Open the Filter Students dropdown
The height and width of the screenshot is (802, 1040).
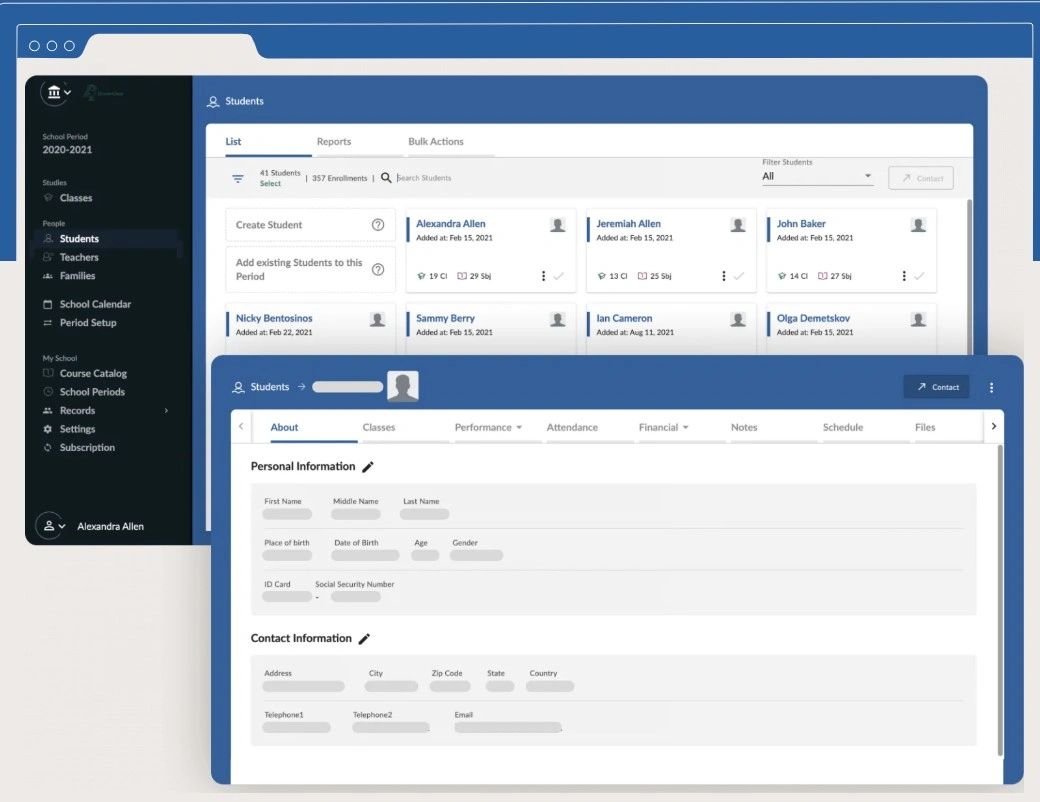pyautogui.click(x=817, y=177)
